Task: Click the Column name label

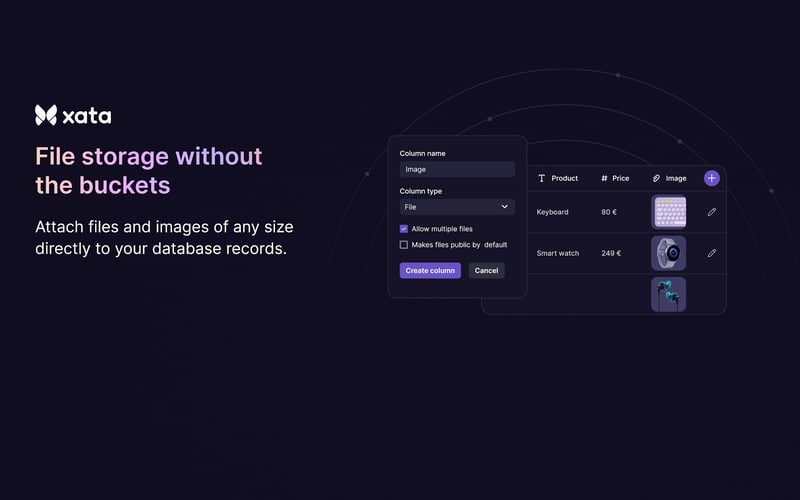Action: coord(422,153)
